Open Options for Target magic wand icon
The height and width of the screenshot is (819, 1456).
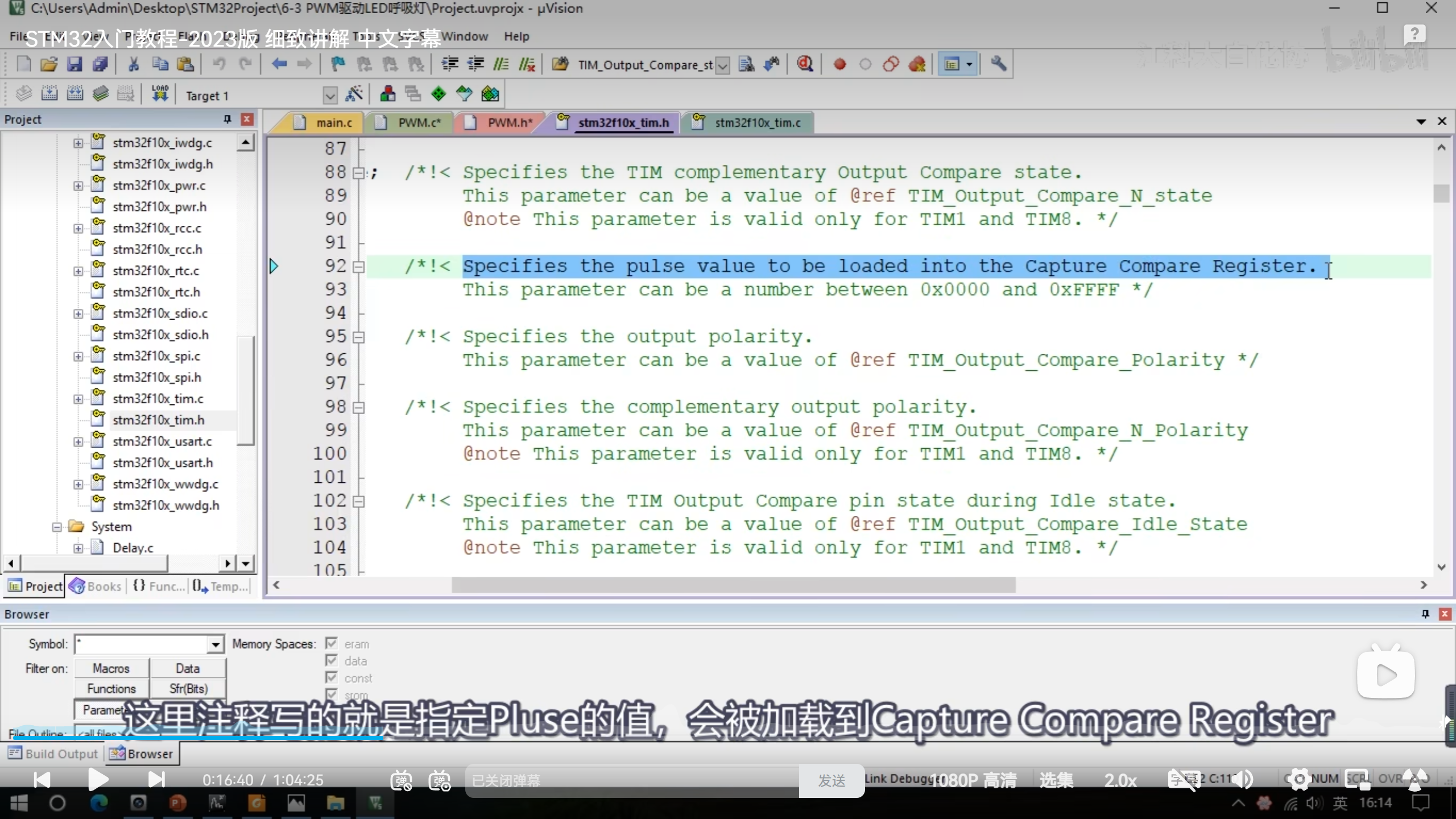(x=354, y=94)
